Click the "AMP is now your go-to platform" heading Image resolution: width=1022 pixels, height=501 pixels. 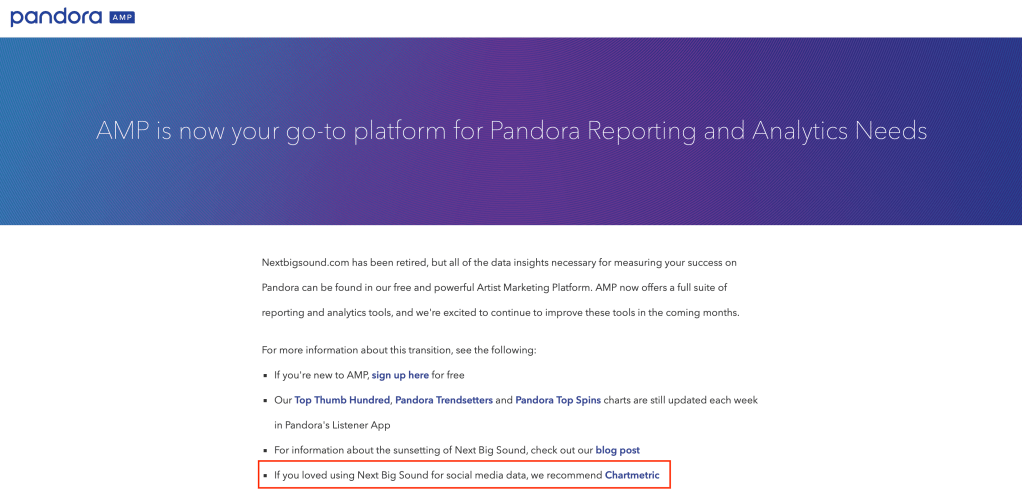tap(511, 131)
